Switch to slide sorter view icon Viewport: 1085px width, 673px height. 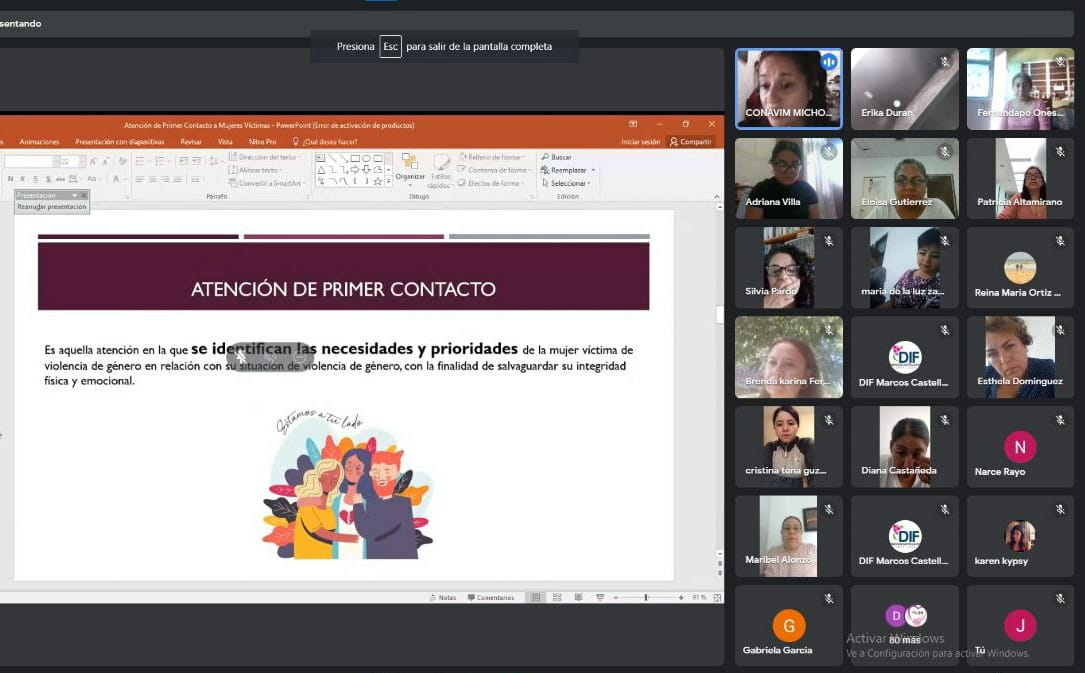click(555, 597)
